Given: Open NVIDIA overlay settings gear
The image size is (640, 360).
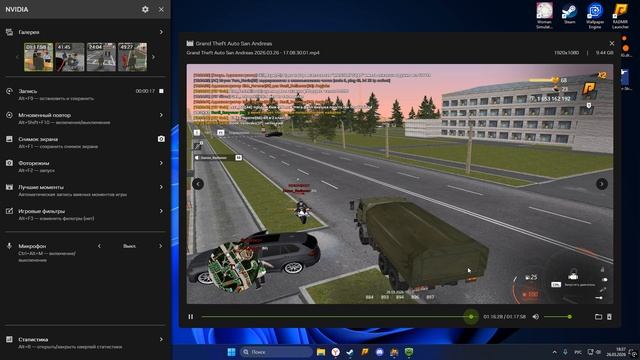Looking at the screenshot, I should pyautogui.click(x=145, y=9).
